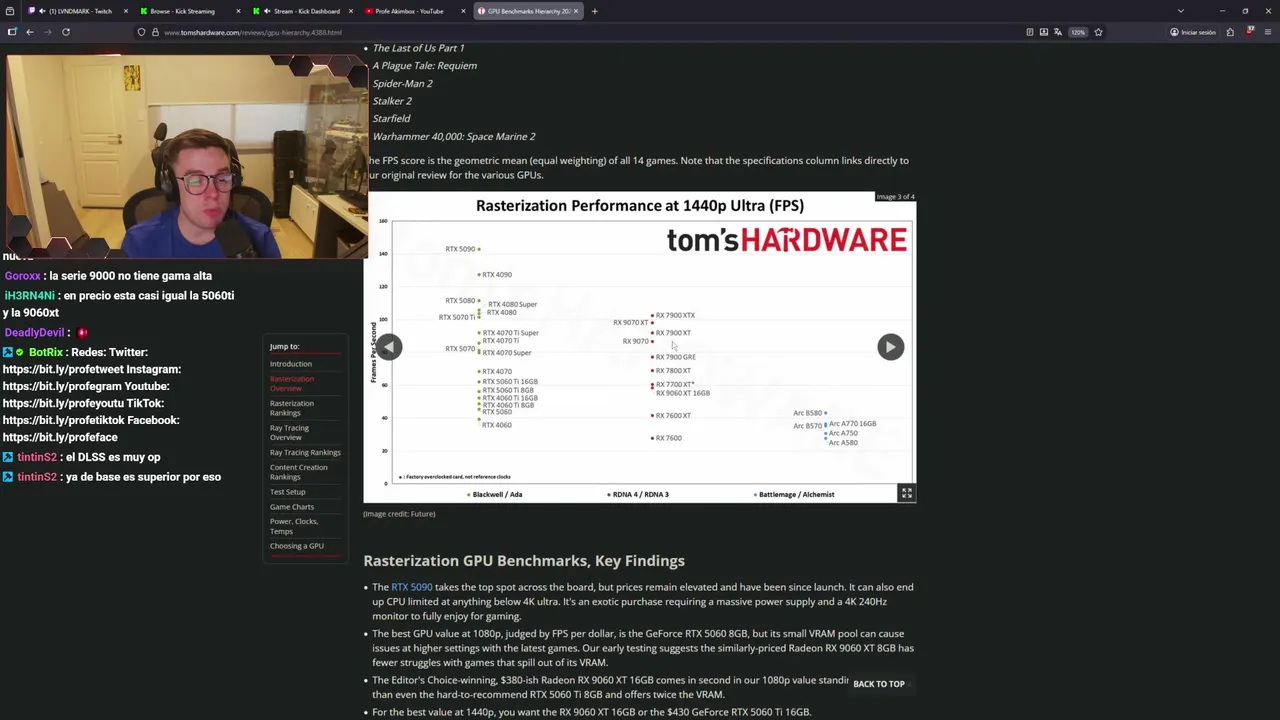The width and height of the screenshot is (1280, 720).
Task: Click 'Spider-Man 2' game list item
Action: (x=402, y=83)
